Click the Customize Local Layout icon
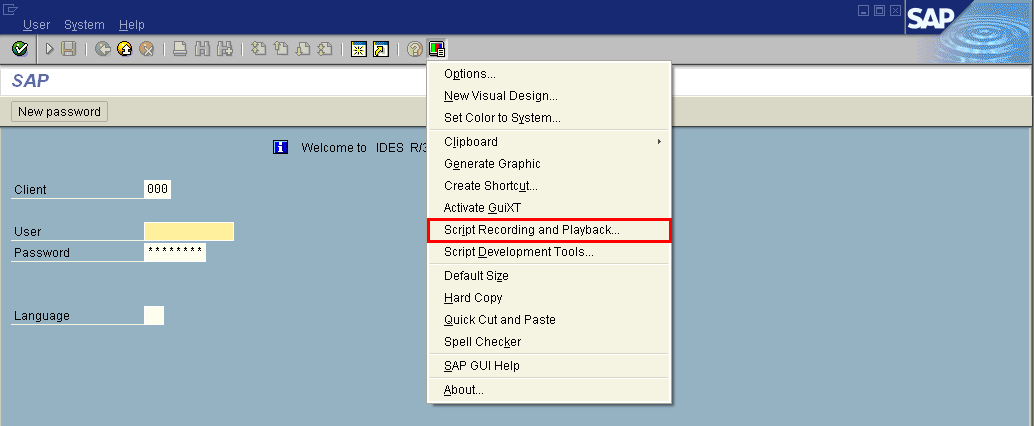 436,49
